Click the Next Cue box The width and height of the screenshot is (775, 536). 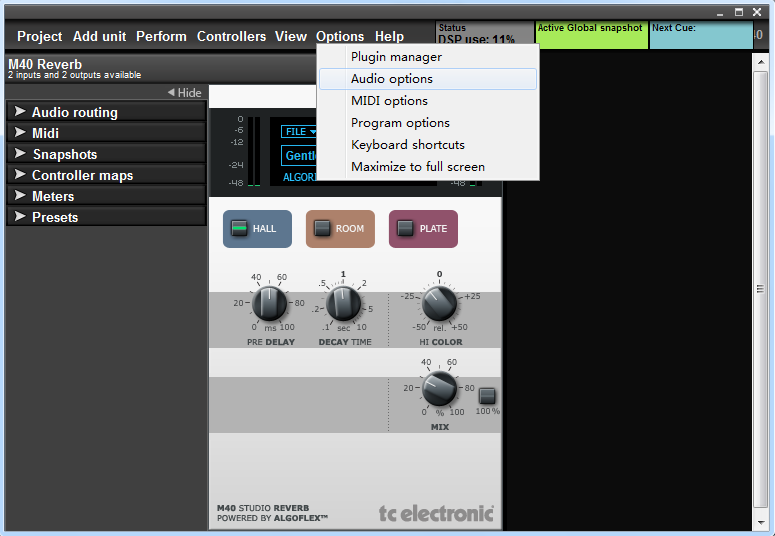[701, 35]
